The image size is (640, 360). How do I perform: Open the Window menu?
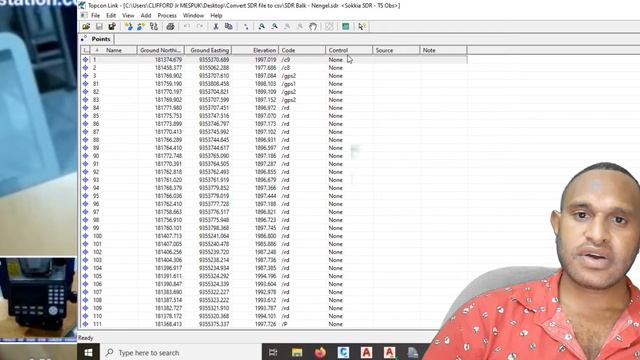[193, 16]
